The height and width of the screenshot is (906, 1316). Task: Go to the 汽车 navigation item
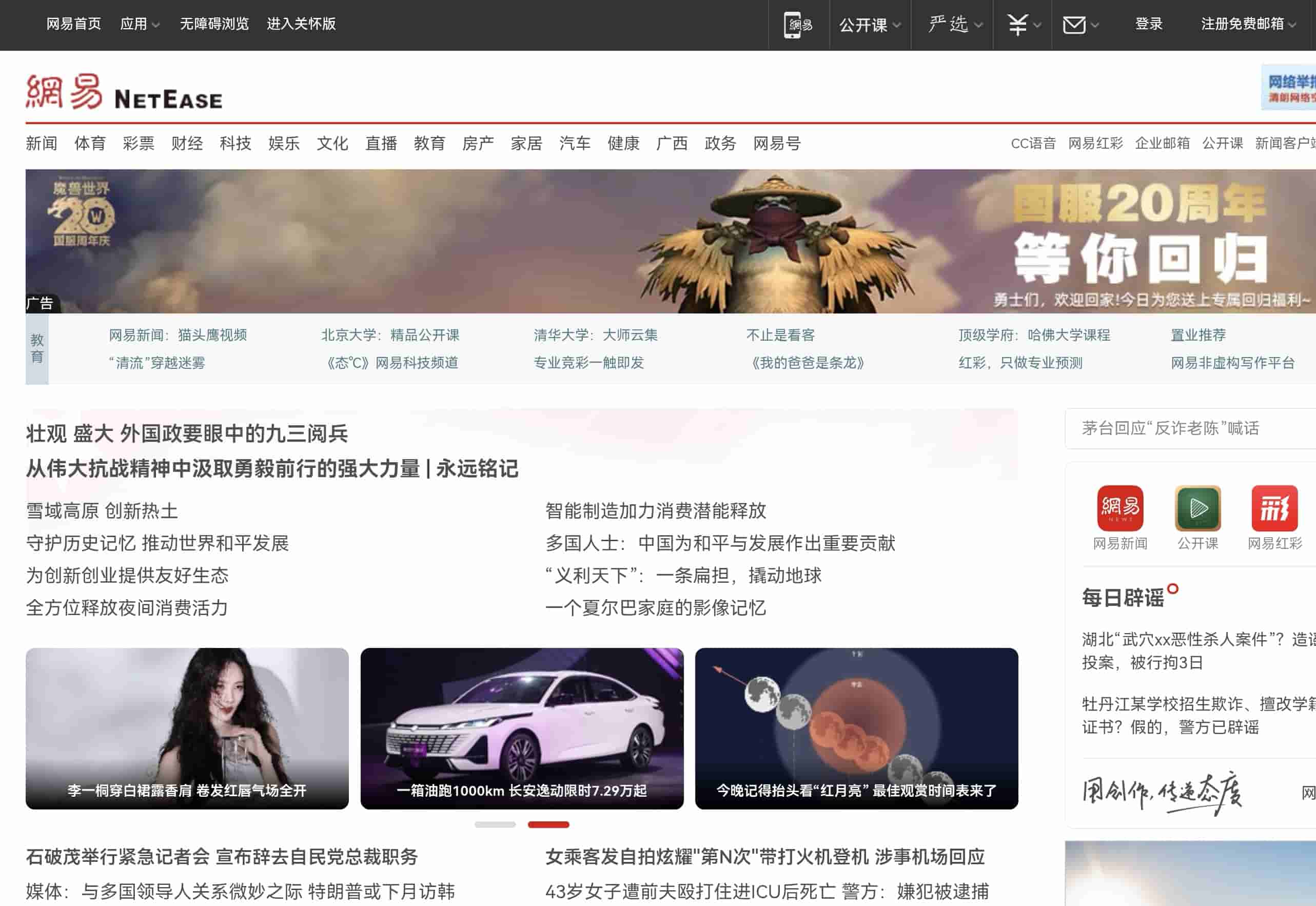pos(575,144)
